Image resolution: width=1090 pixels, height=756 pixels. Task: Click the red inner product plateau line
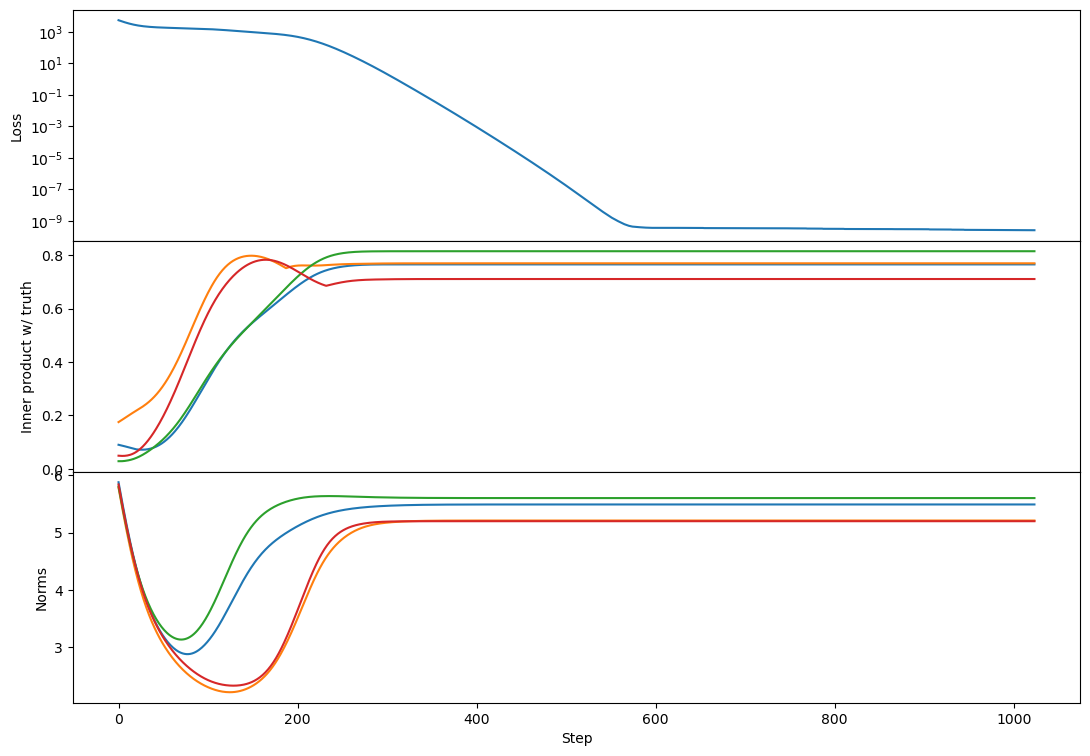(700, 279)
